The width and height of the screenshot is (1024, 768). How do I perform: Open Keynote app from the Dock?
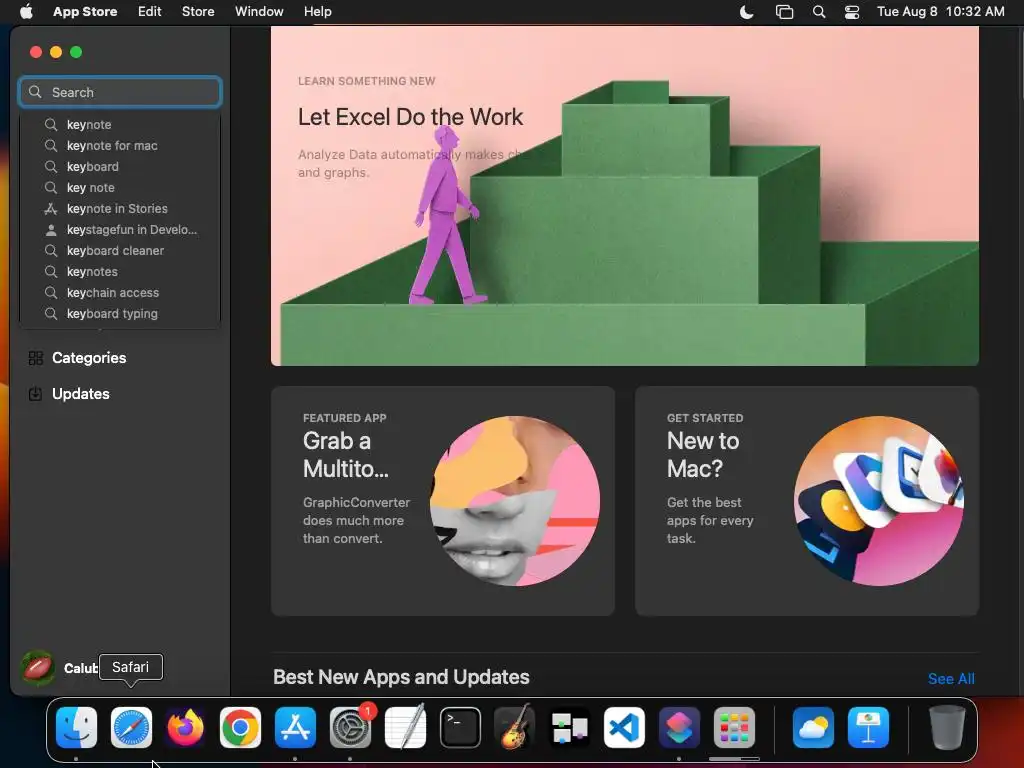[868, 727]
